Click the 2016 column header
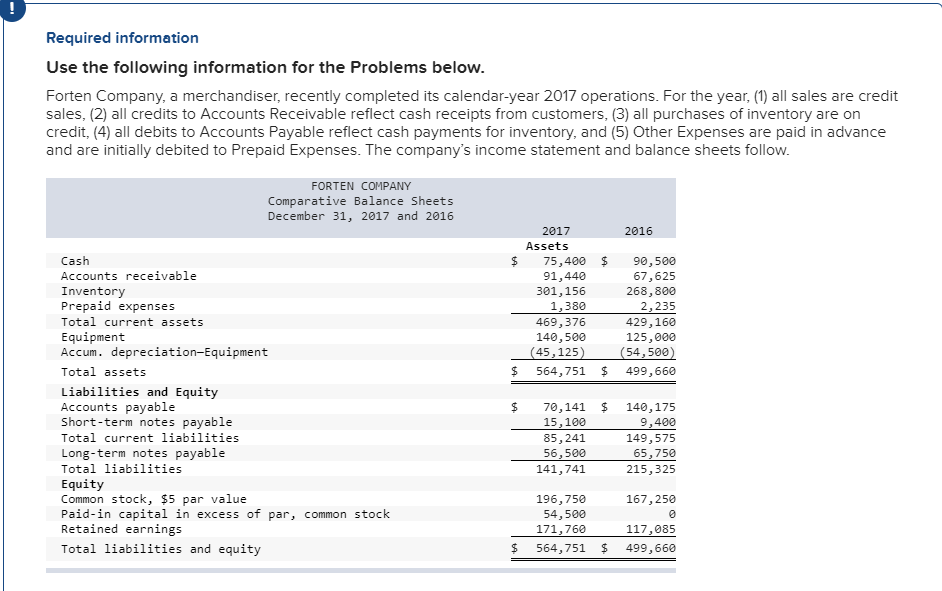 coord(640,231)
